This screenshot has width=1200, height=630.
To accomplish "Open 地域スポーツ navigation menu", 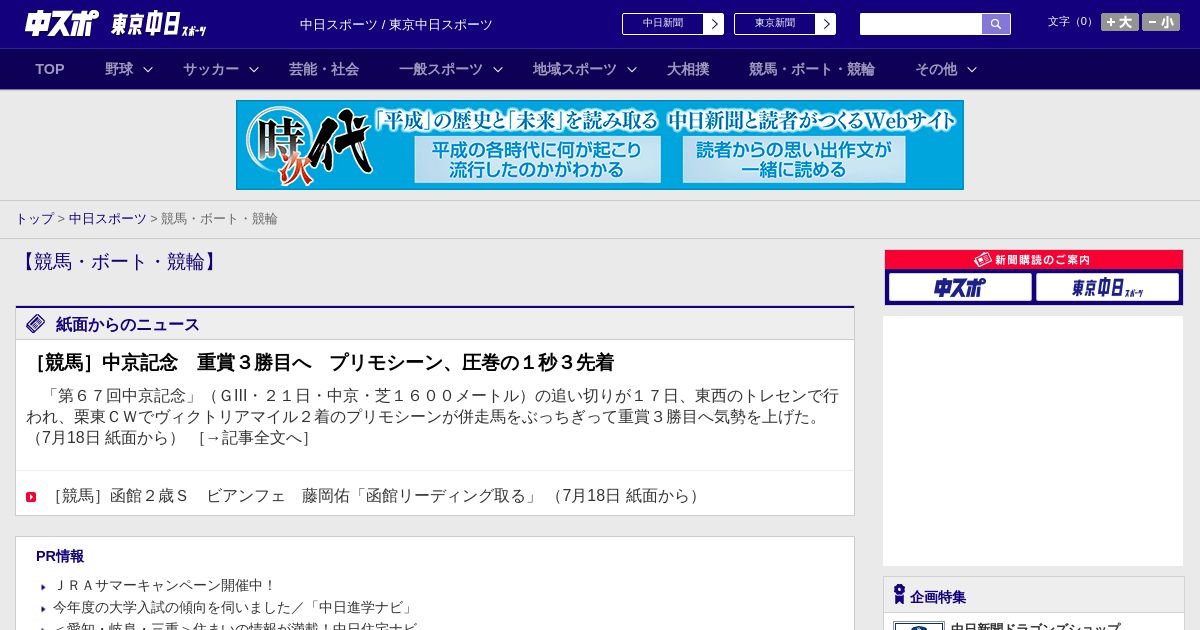I will [575, 69].
